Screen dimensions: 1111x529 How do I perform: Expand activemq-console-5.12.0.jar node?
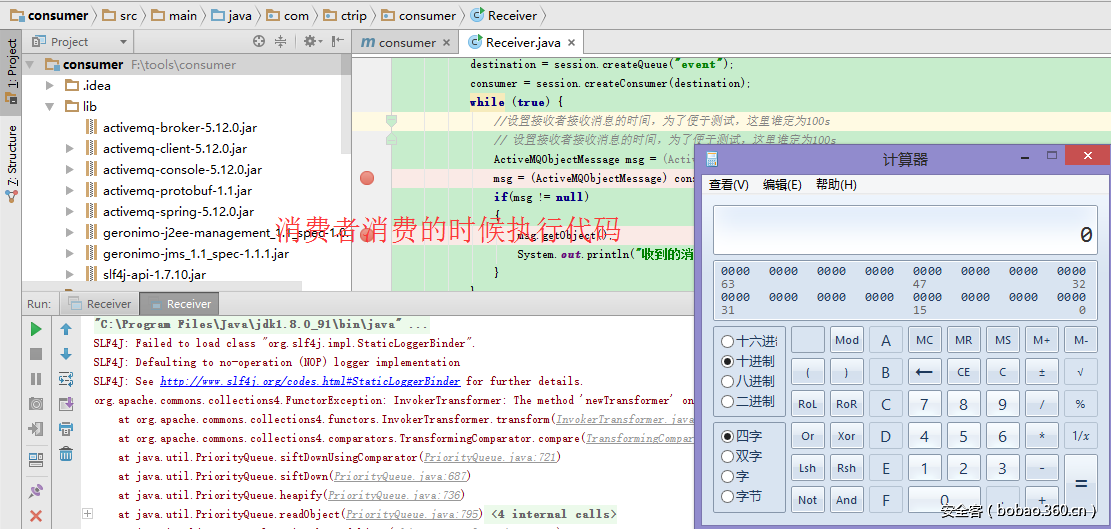coord(69,170)
